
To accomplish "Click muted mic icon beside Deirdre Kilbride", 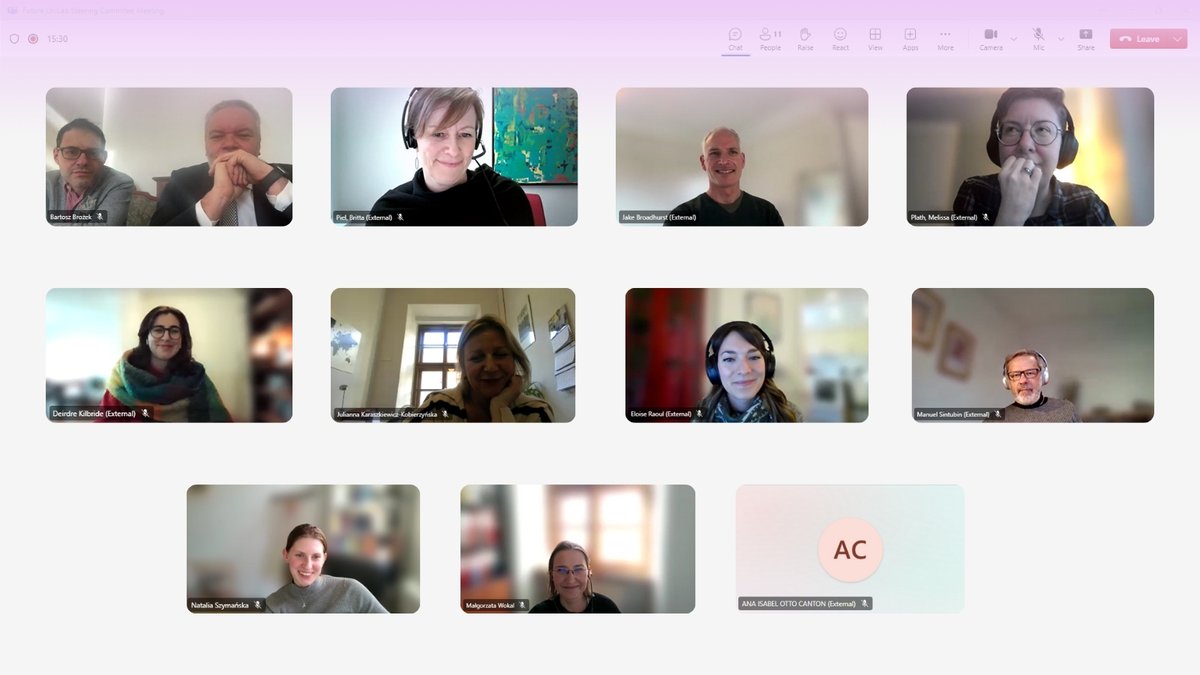I will [145, 413].
